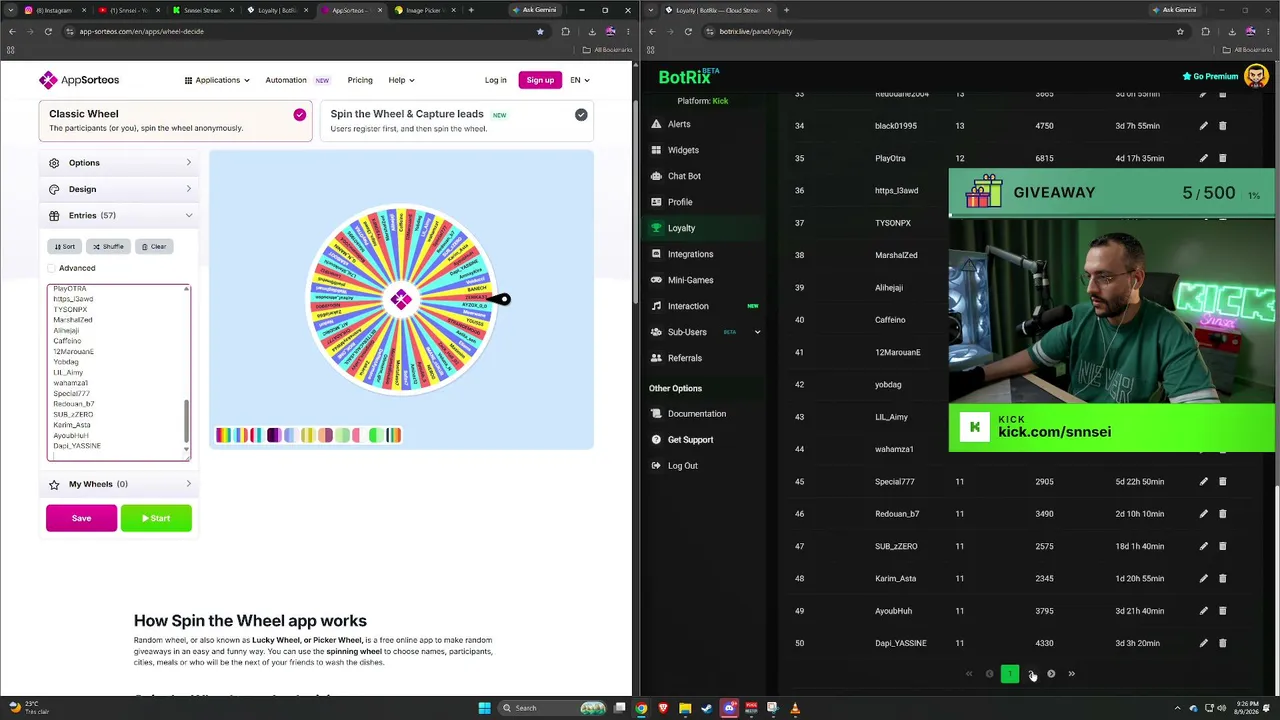Viewport: 1280px width, 720px height.
Task: Click the Get Support question icon
Action: tap(656, 440)
